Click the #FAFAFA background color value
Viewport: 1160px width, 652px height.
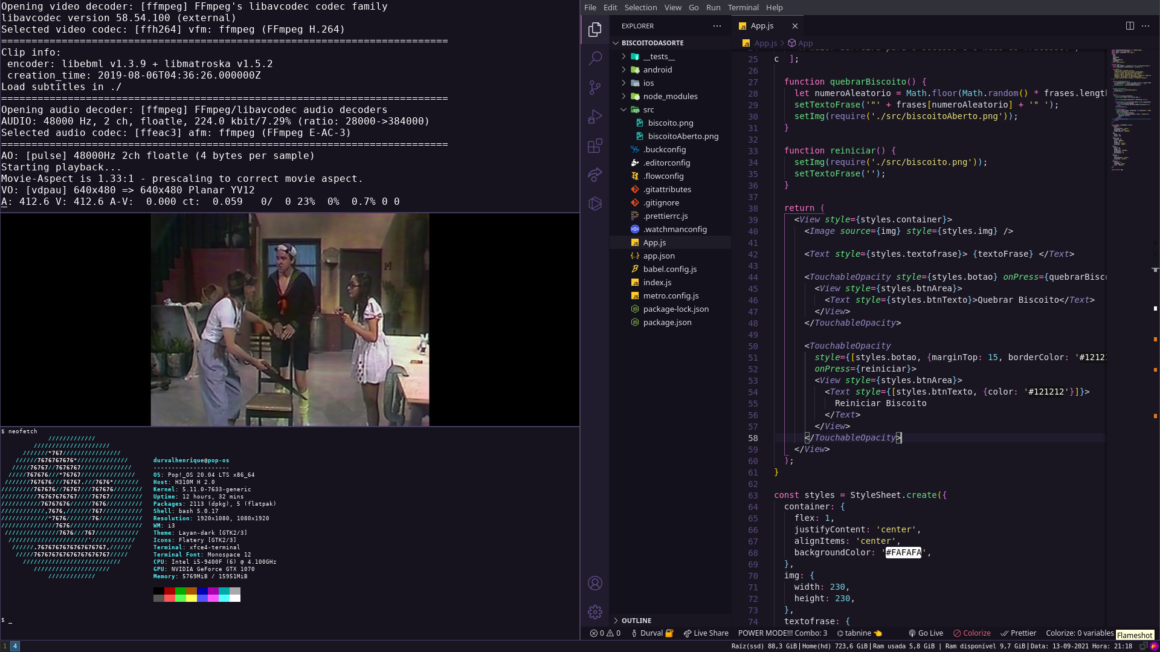pos(901,551)
